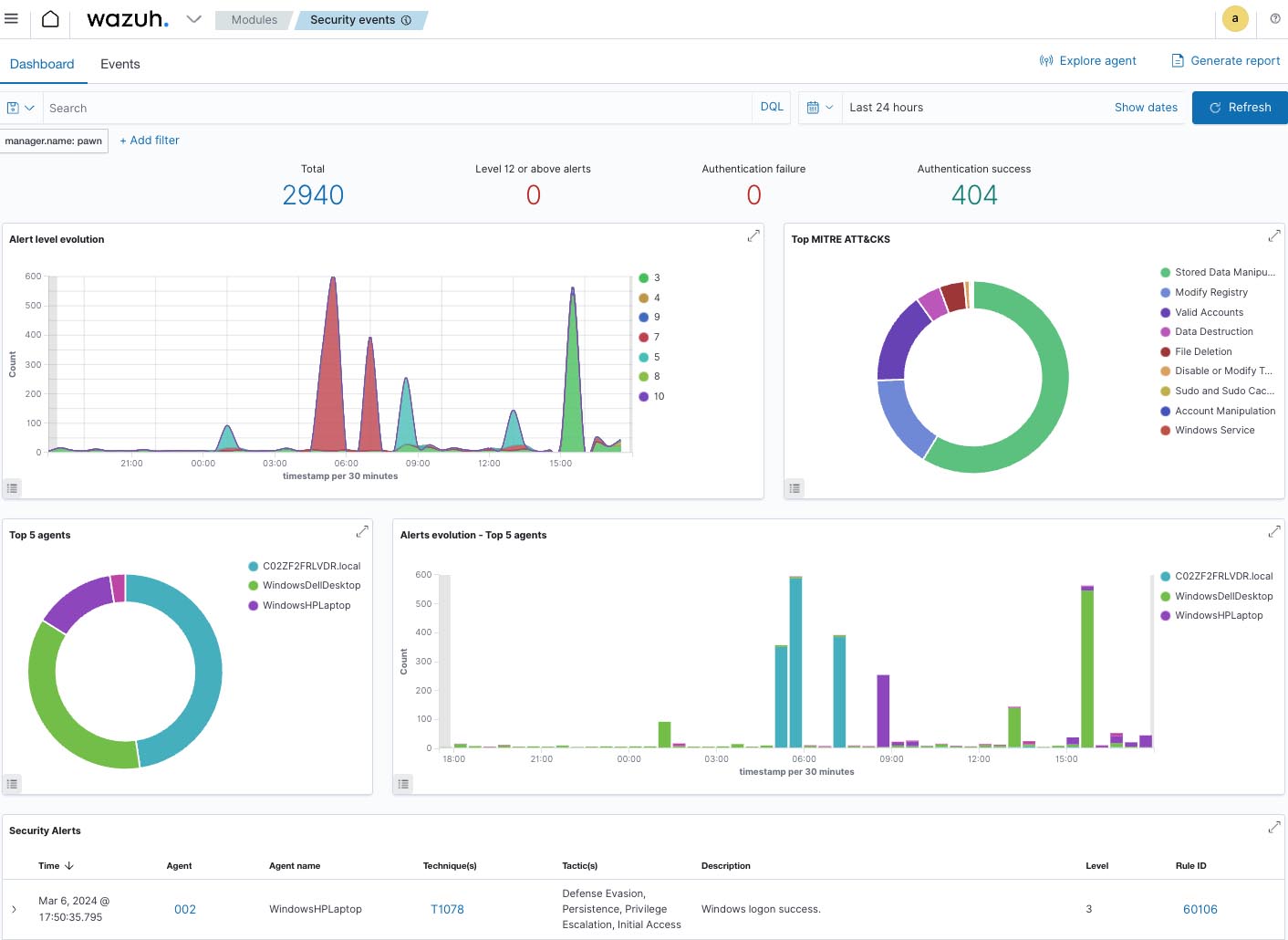
Task: Expand Alerts evolution Top 5 agents panel
Action: [x=1274, y=531]
